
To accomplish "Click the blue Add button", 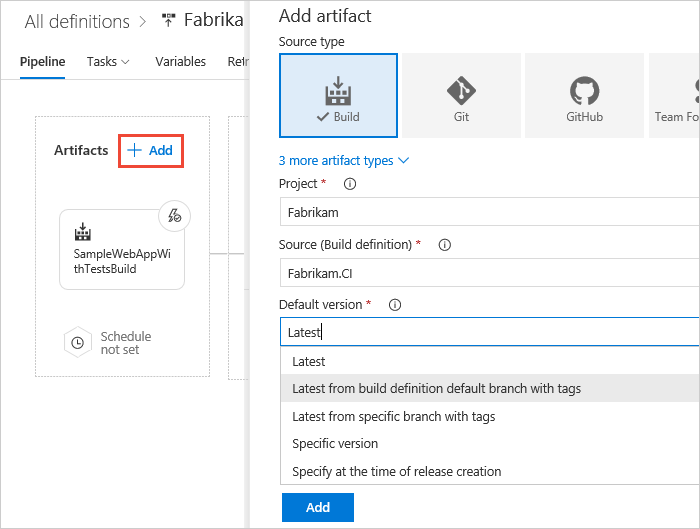I will (x=318, y=507).
